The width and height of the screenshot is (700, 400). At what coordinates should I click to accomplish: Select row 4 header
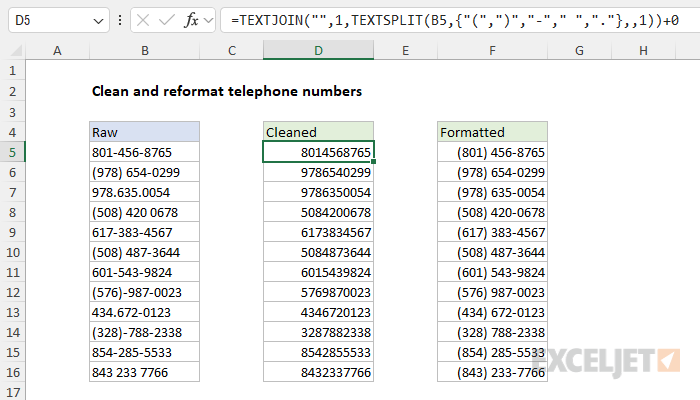tap(12, 132)
